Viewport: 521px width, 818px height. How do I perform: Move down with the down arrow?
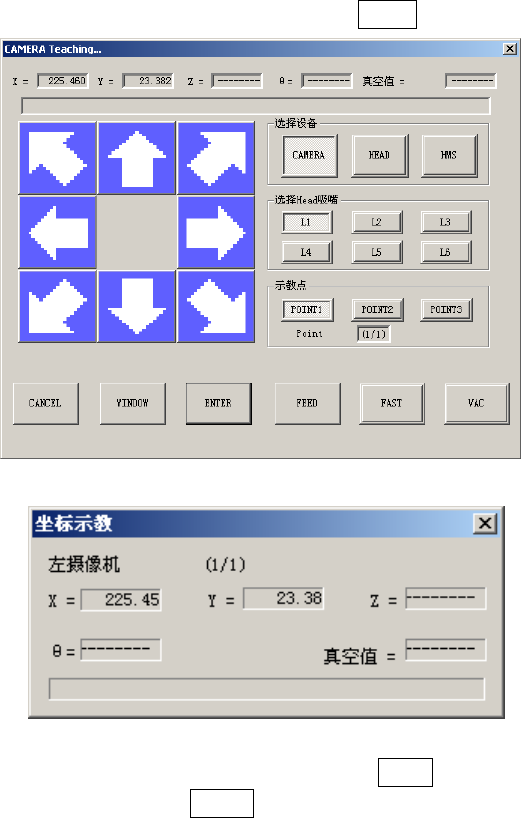pos(137,306)
